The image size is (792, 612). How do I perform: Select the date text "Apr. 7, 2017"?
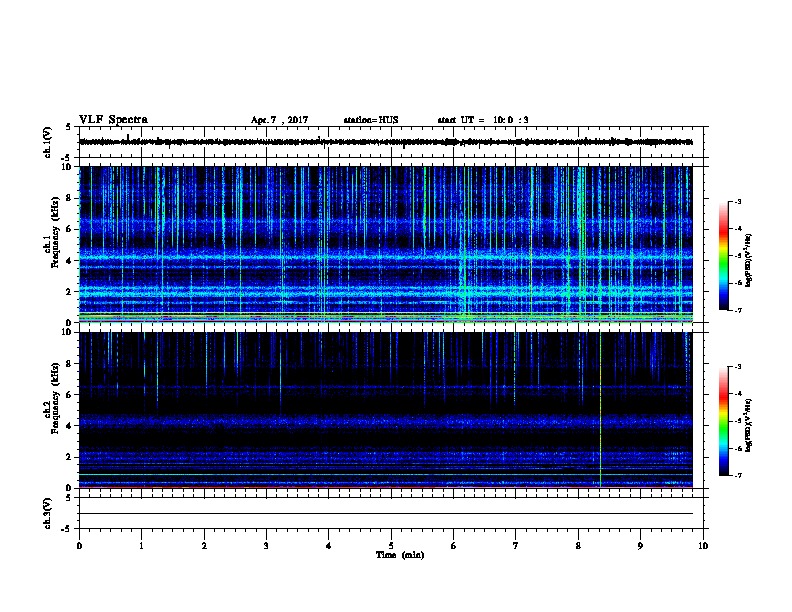coord(279,120)
